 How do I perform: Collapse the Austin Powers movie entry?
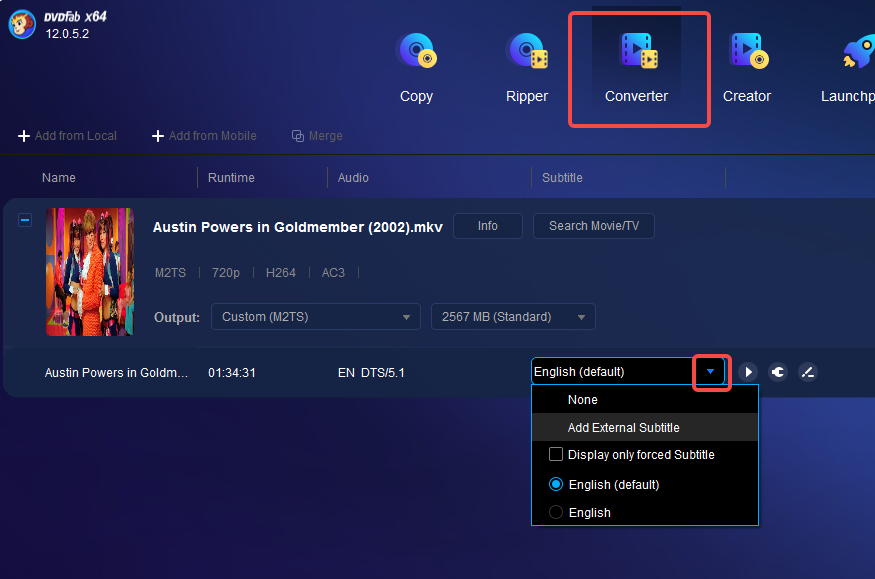(25, 220)
